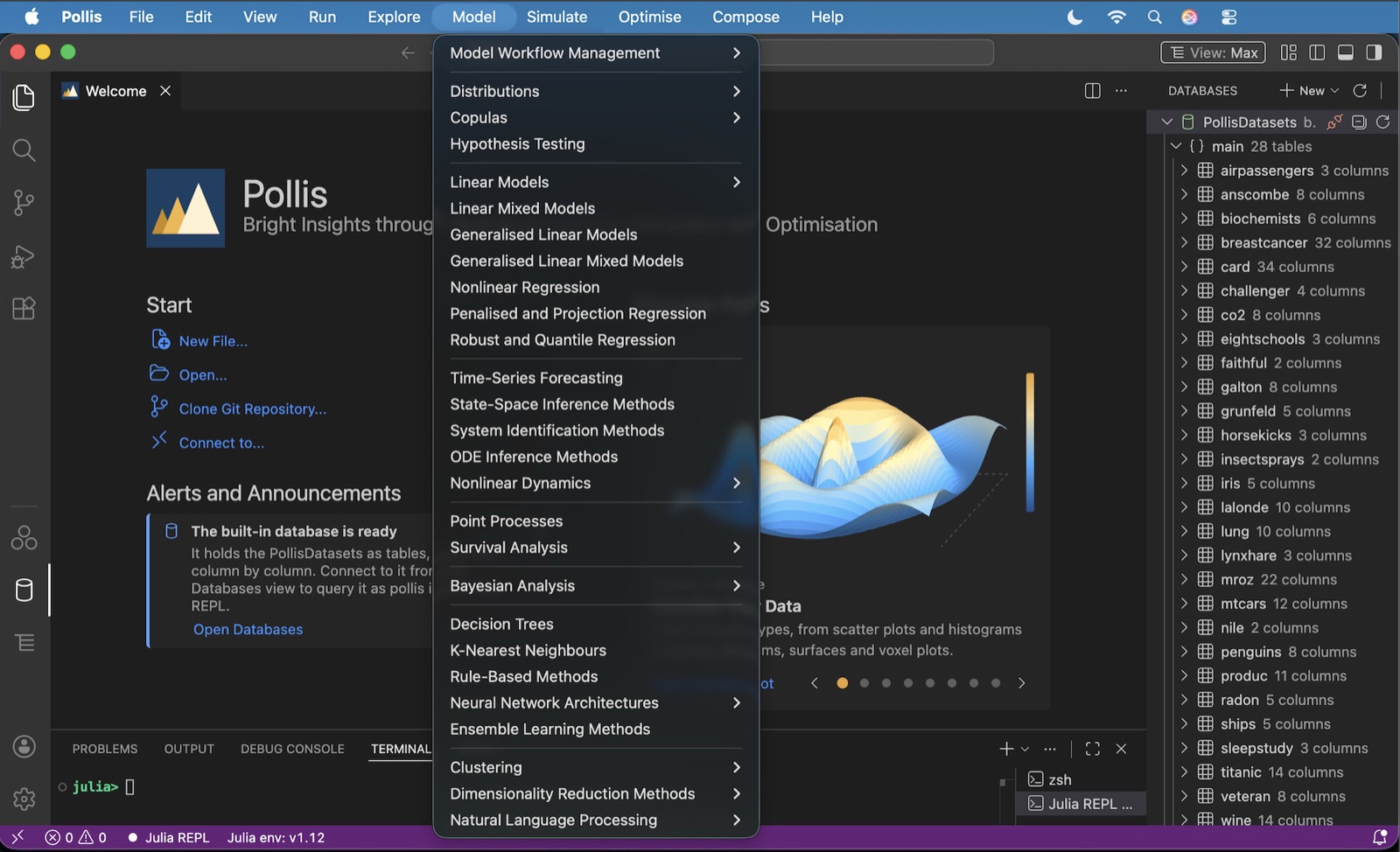Open the remote window indicator
The width and height of the screenshot is (1400, 852).
[17, 837]
